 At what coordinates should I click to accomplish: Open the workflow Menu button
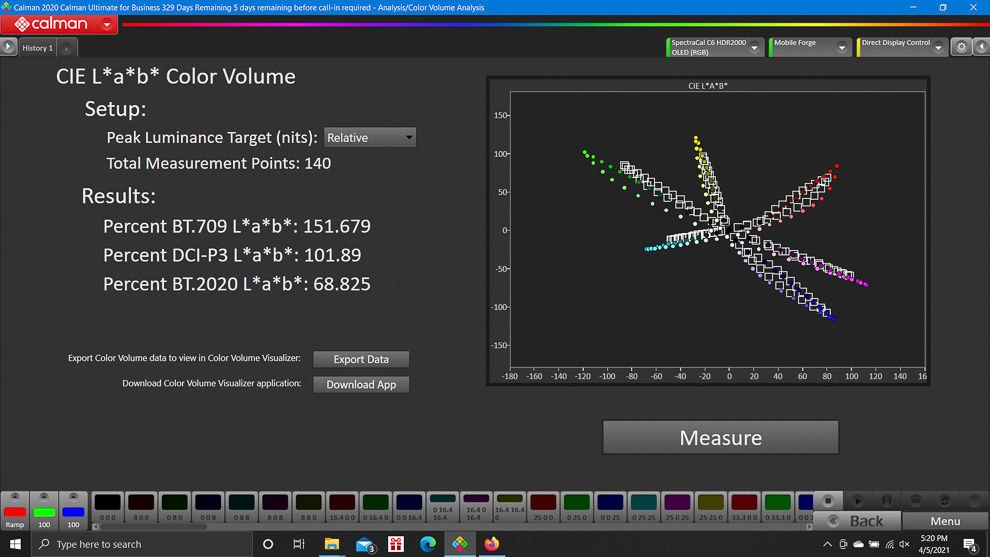tap(945, 521)
